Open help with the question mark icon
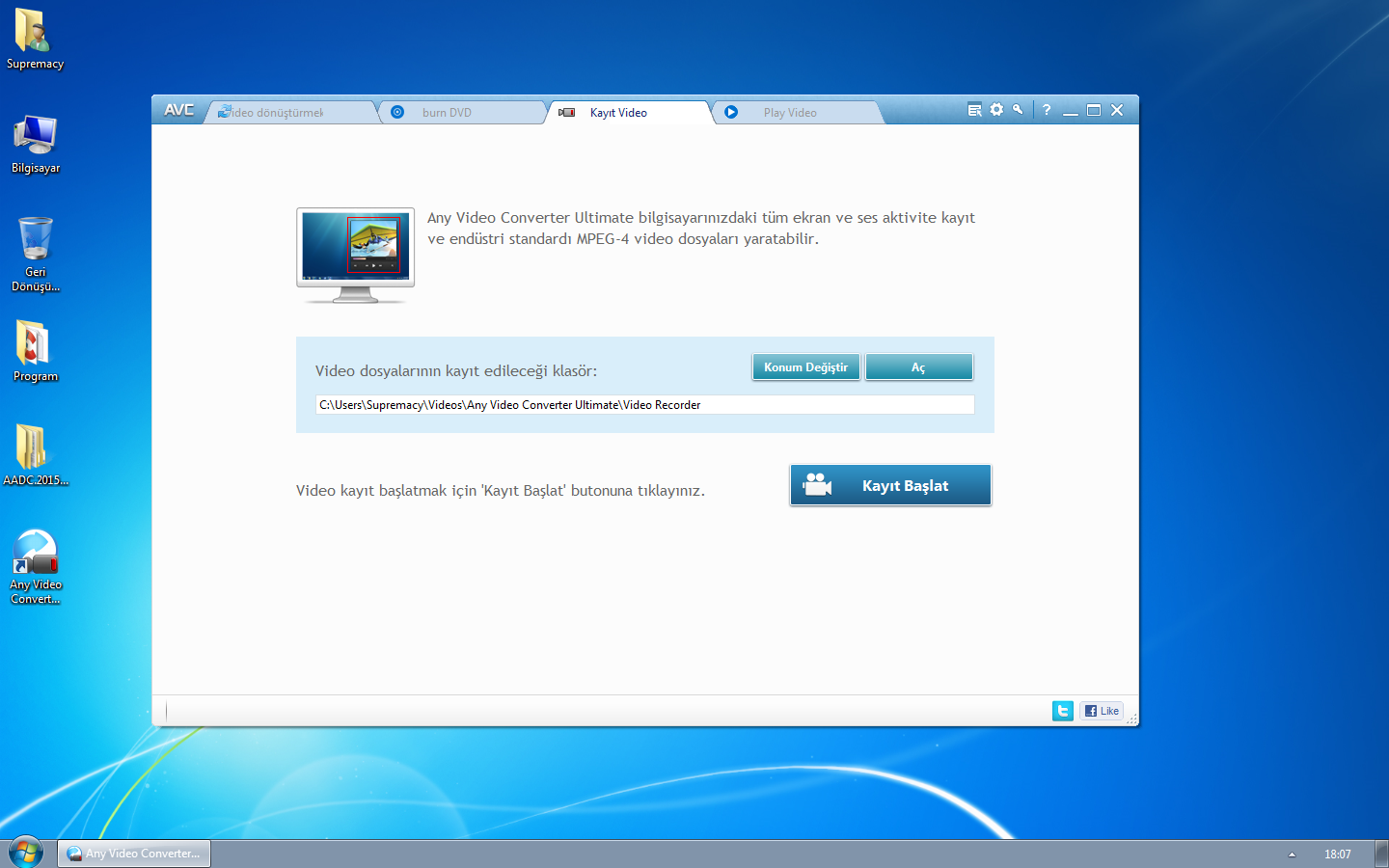 1047,110
